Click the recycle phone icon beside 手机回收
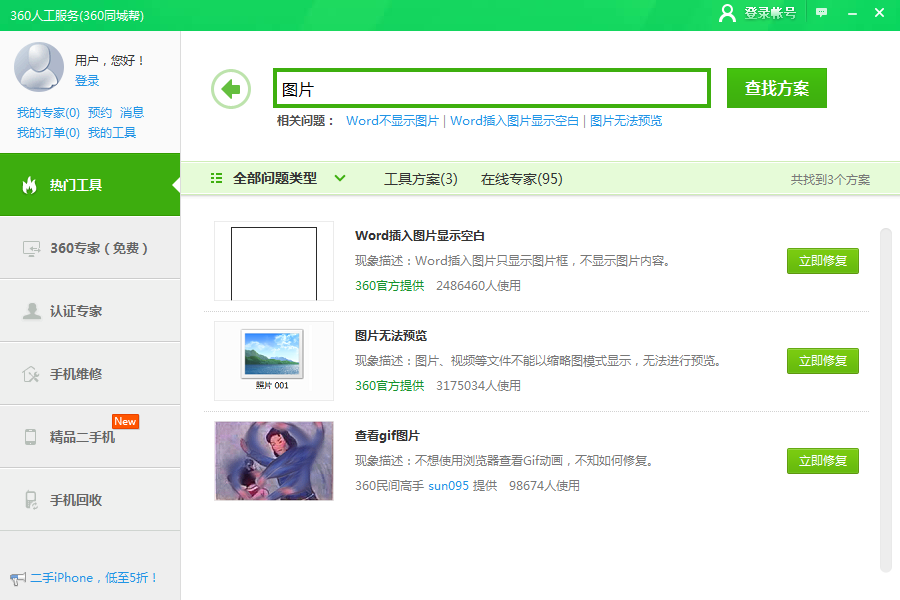Screen dimensions: 900x600 [x=31, y=500]
